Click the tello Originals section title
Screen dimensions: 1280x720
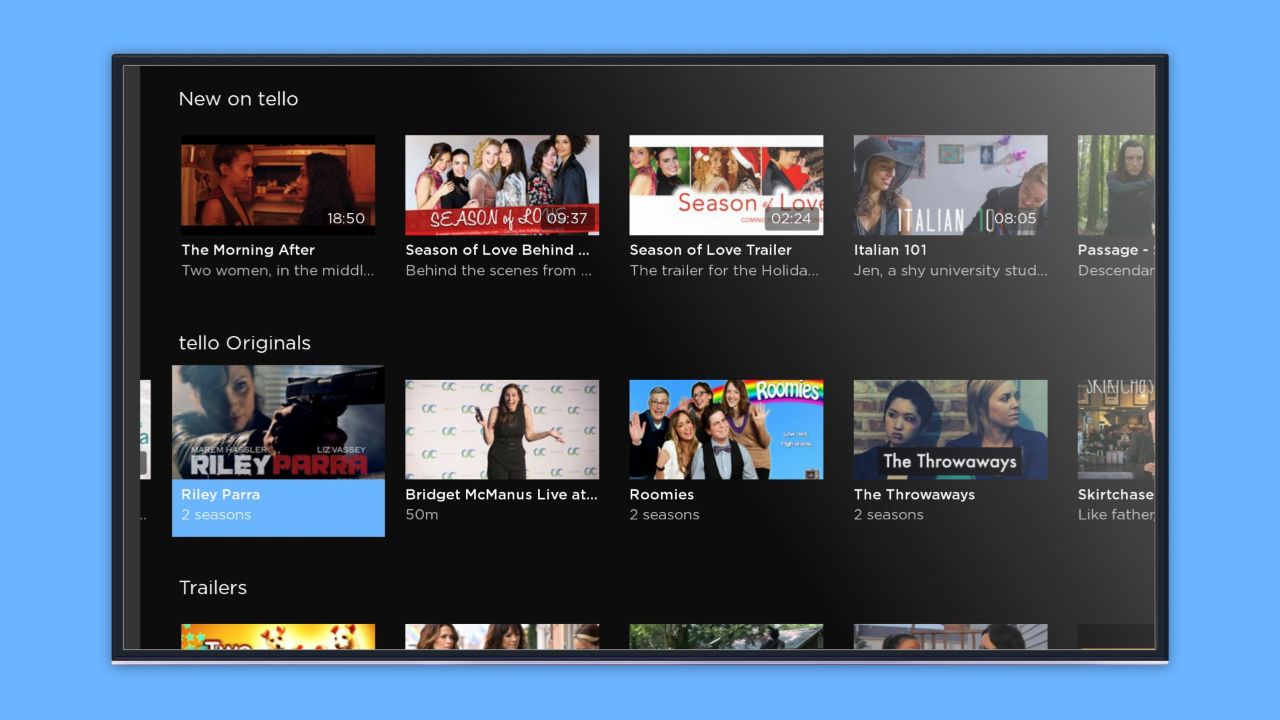point(244,342)
